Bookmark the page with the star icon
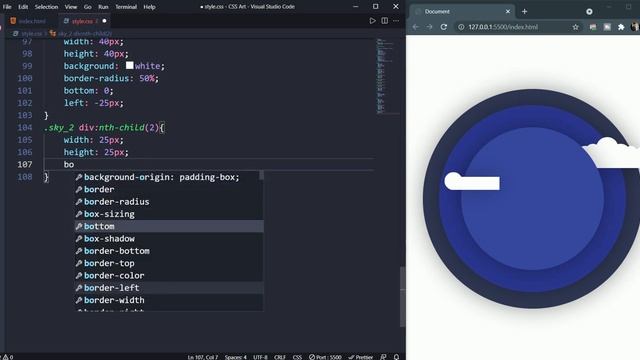640x360 pixels. tap(576, 27)
